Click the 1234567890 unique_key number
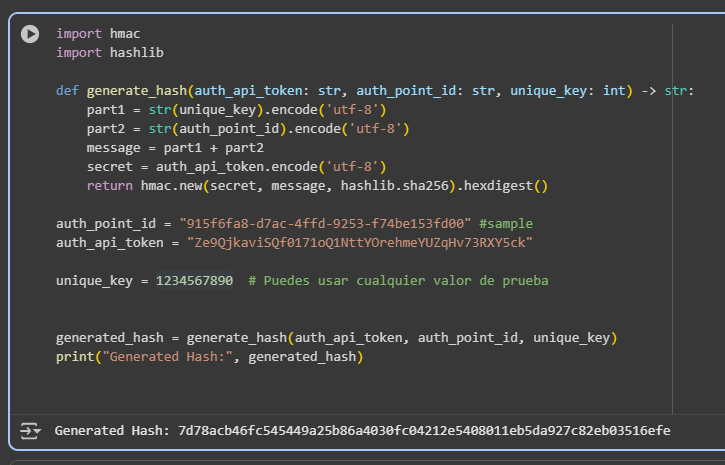Image resolution: width=725 pixels, height=465 pixels. click(x=194, y=280)
